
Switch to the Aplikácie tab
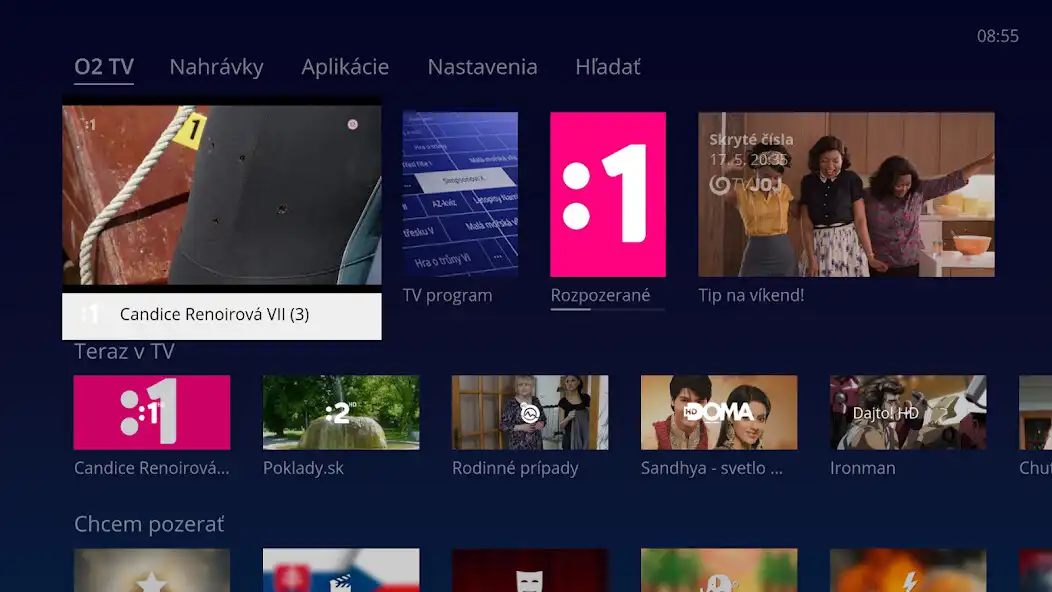[x=345, y=67]
